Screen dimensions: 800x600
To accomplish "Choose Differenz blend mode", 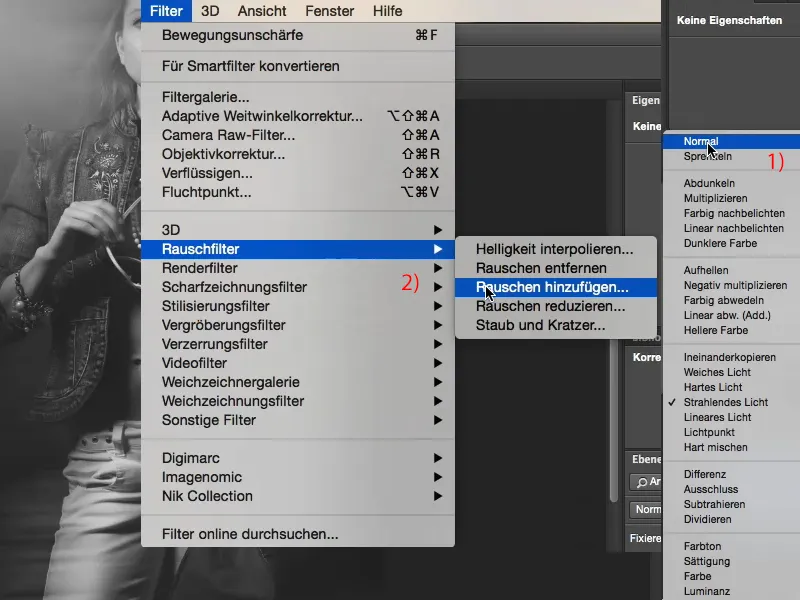I will coord(731,474).
